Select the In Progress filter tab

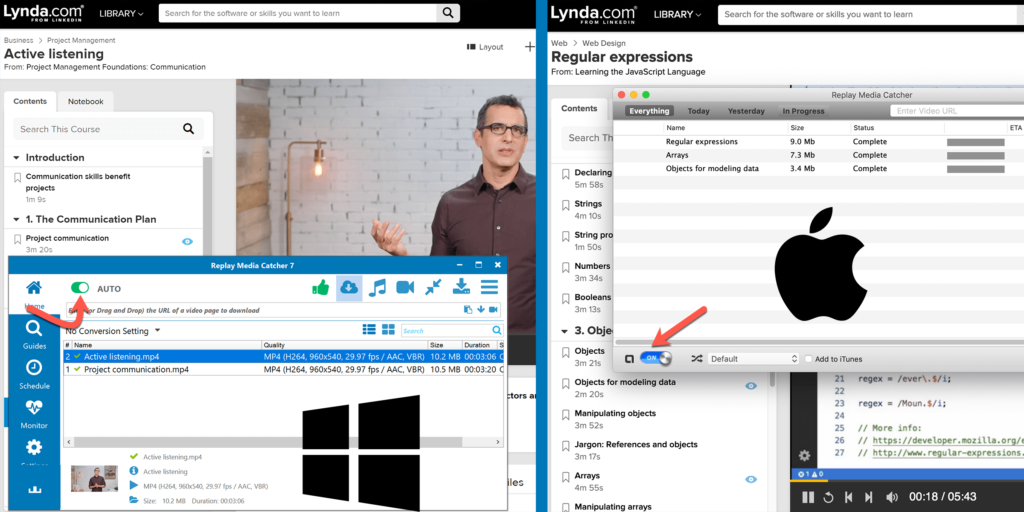click(x=803, y=111)
